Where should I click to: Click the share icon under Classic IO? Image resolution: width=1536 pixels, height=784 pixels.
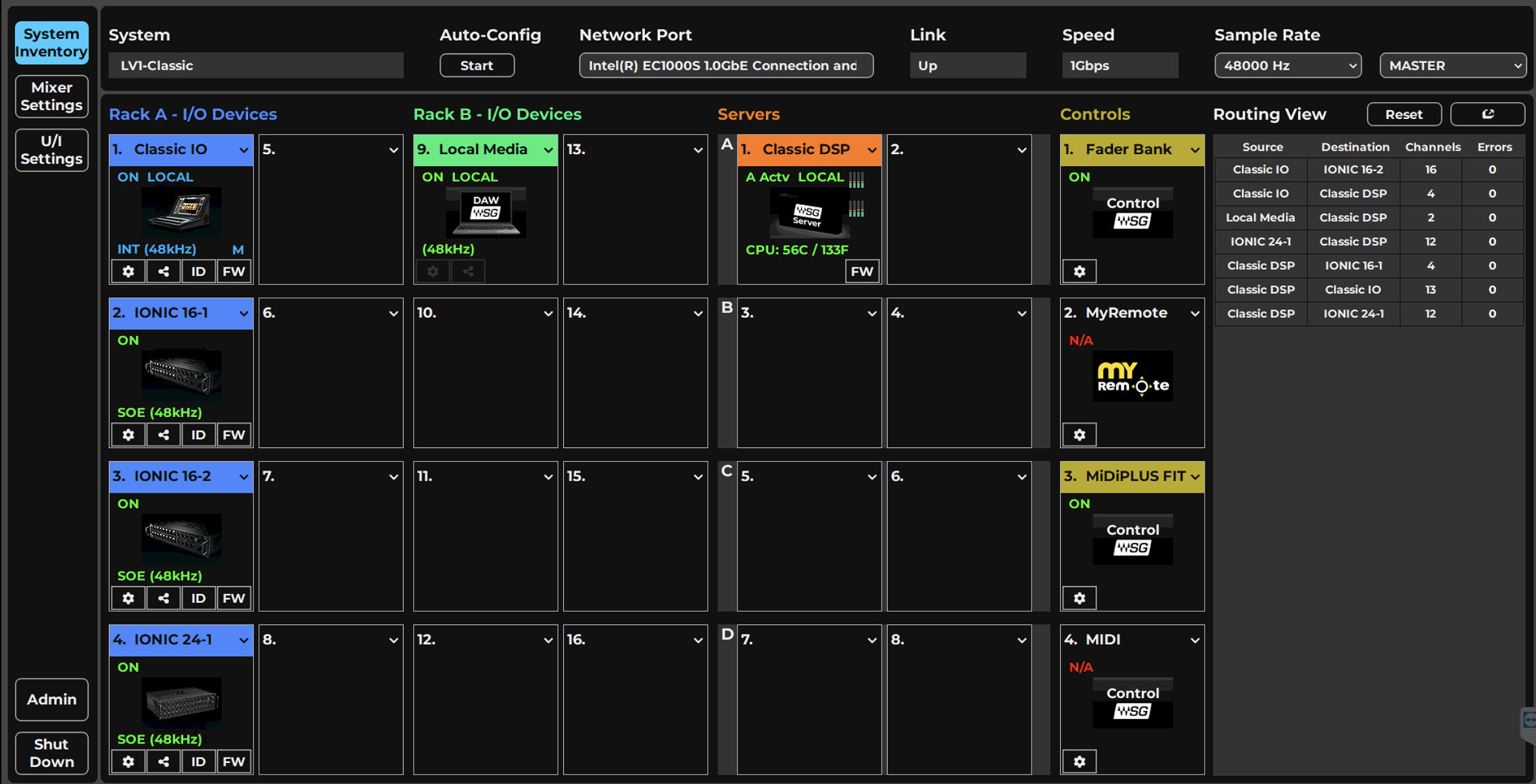(164, 272)
